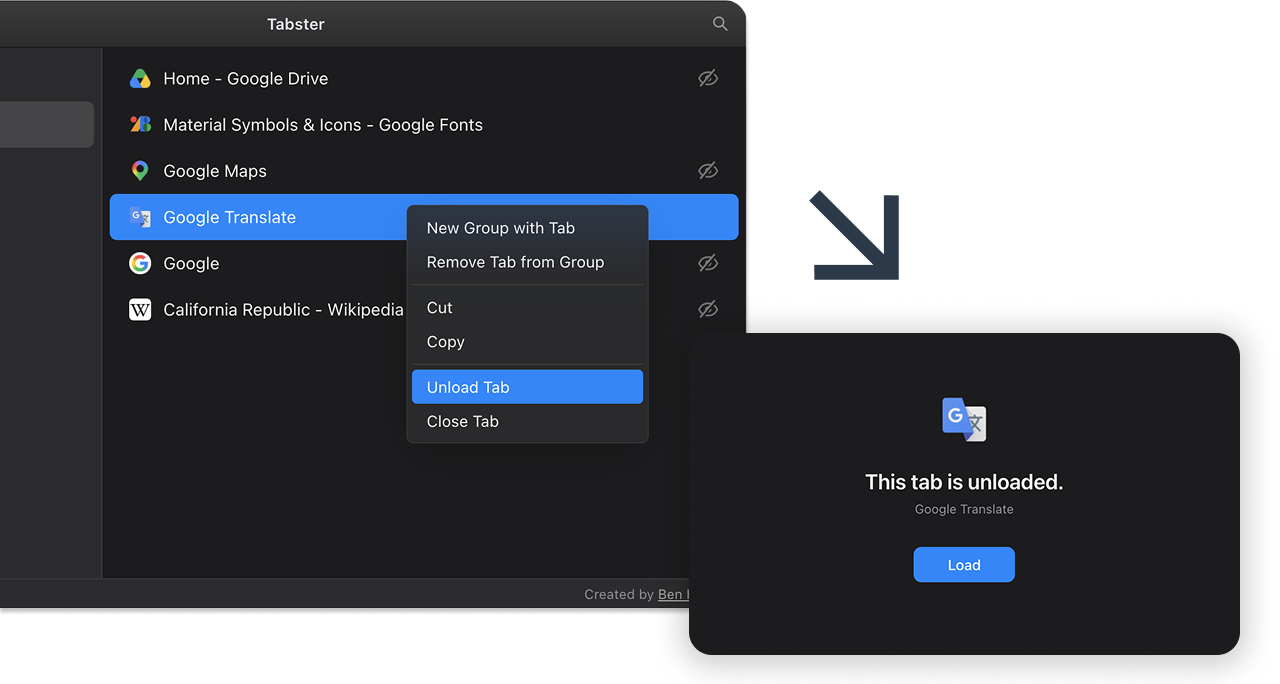Click the Tabster window title

click(296, 24)
